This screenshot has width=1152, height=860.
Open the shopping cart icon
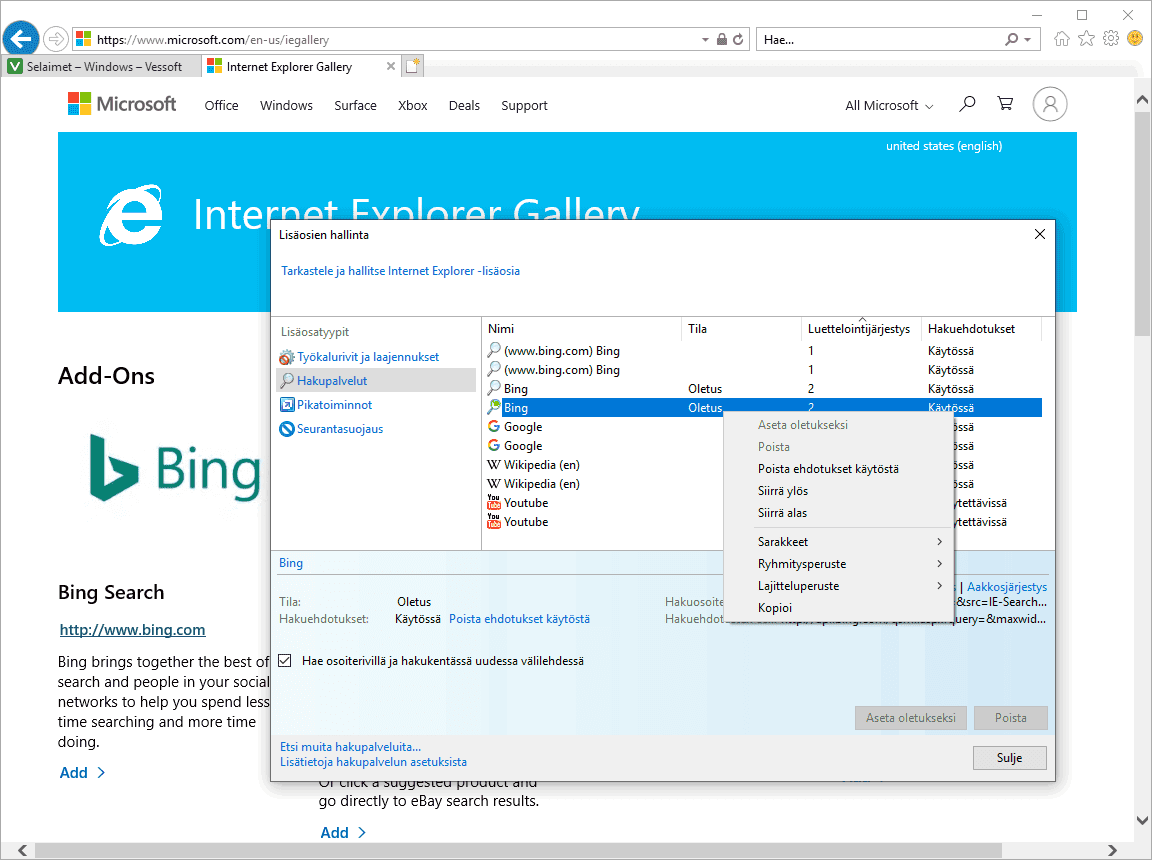[x=1005, y=104]
